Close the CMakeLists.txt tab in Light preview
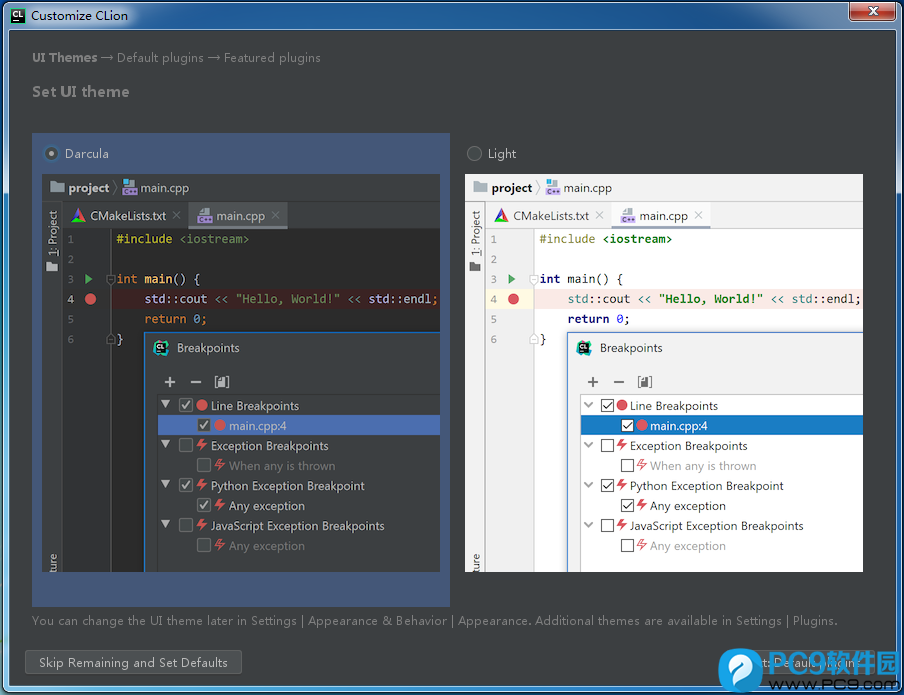The width and height of the screenshot is (904, 695). point(600,215)
